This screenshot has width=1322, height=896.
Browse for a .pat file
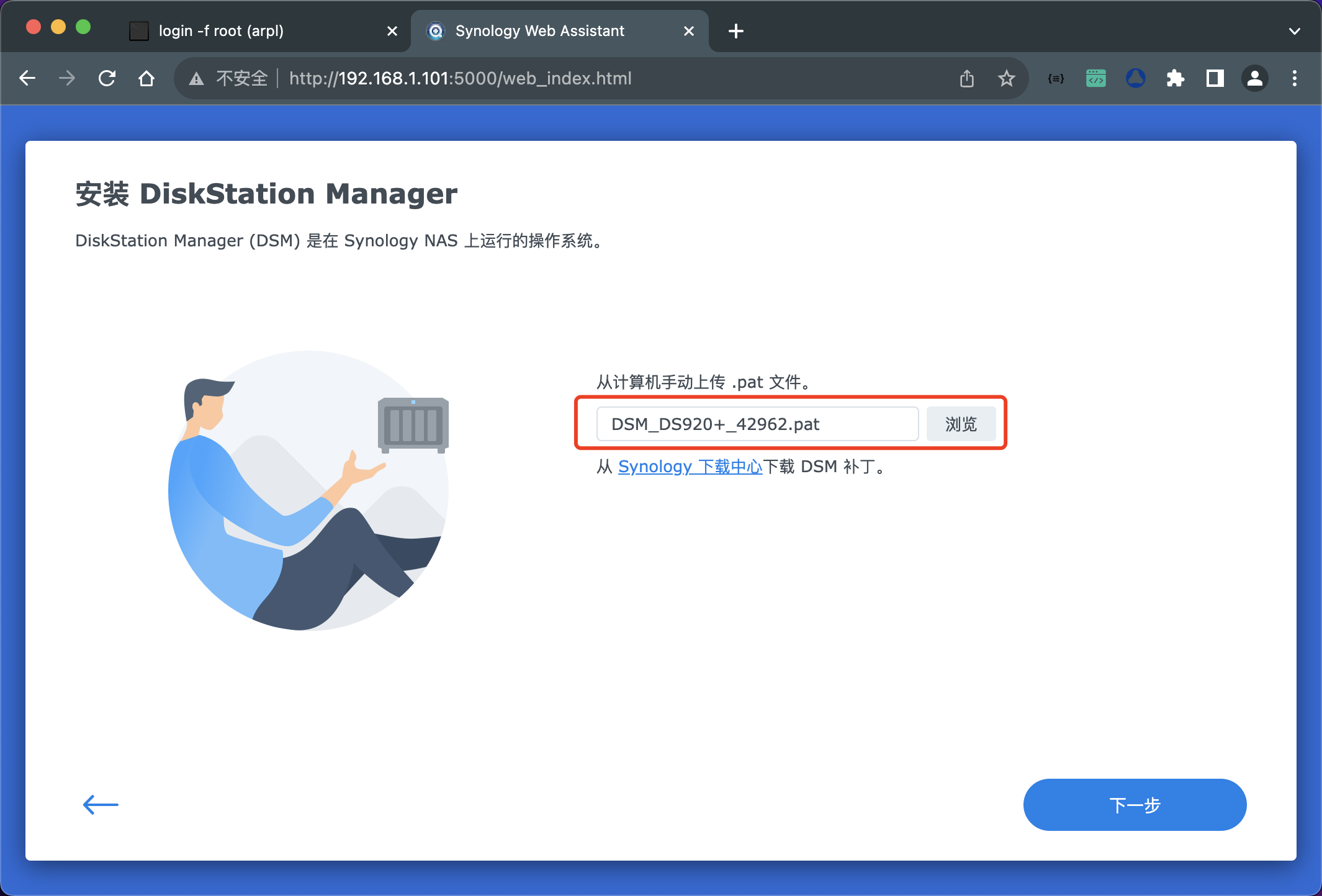pyautogui.click(x=961, y=424)
